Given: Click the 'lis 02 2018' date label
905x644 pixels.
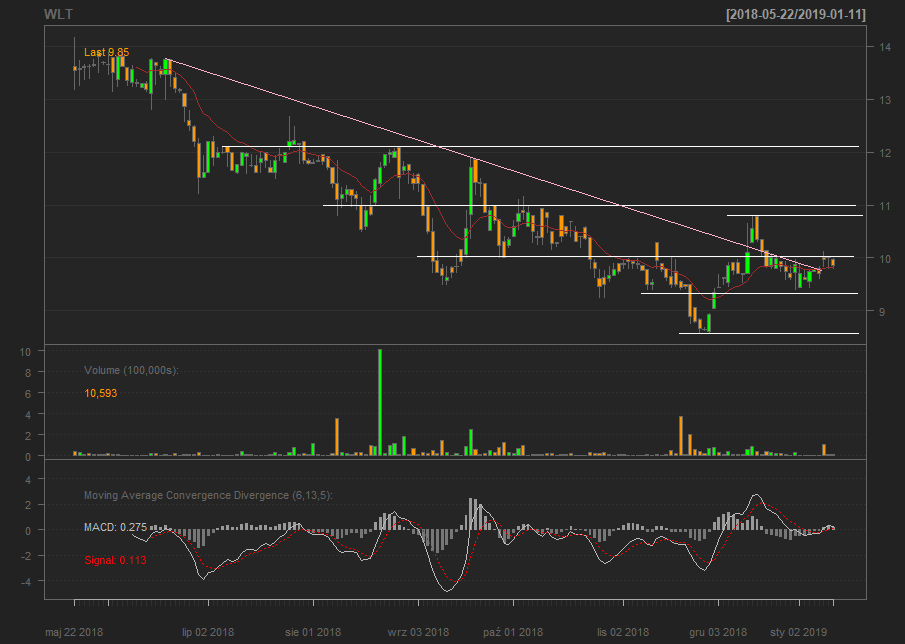Looking at the screenshot, I should (623, 632).
